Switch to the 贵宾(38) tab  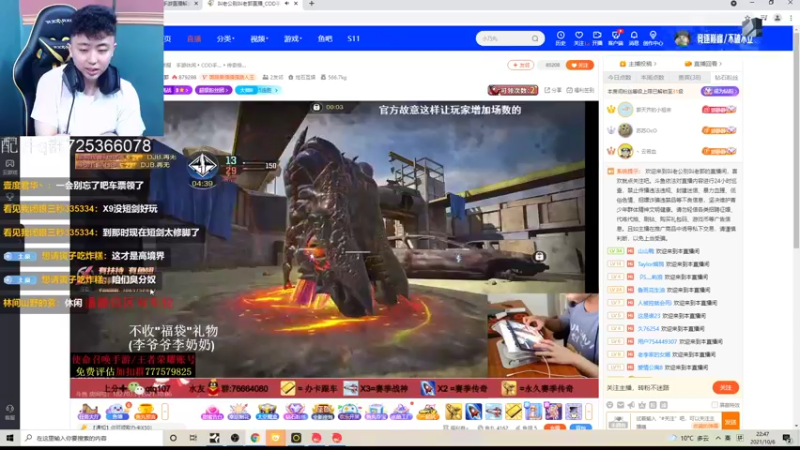[x=689, y=78]
